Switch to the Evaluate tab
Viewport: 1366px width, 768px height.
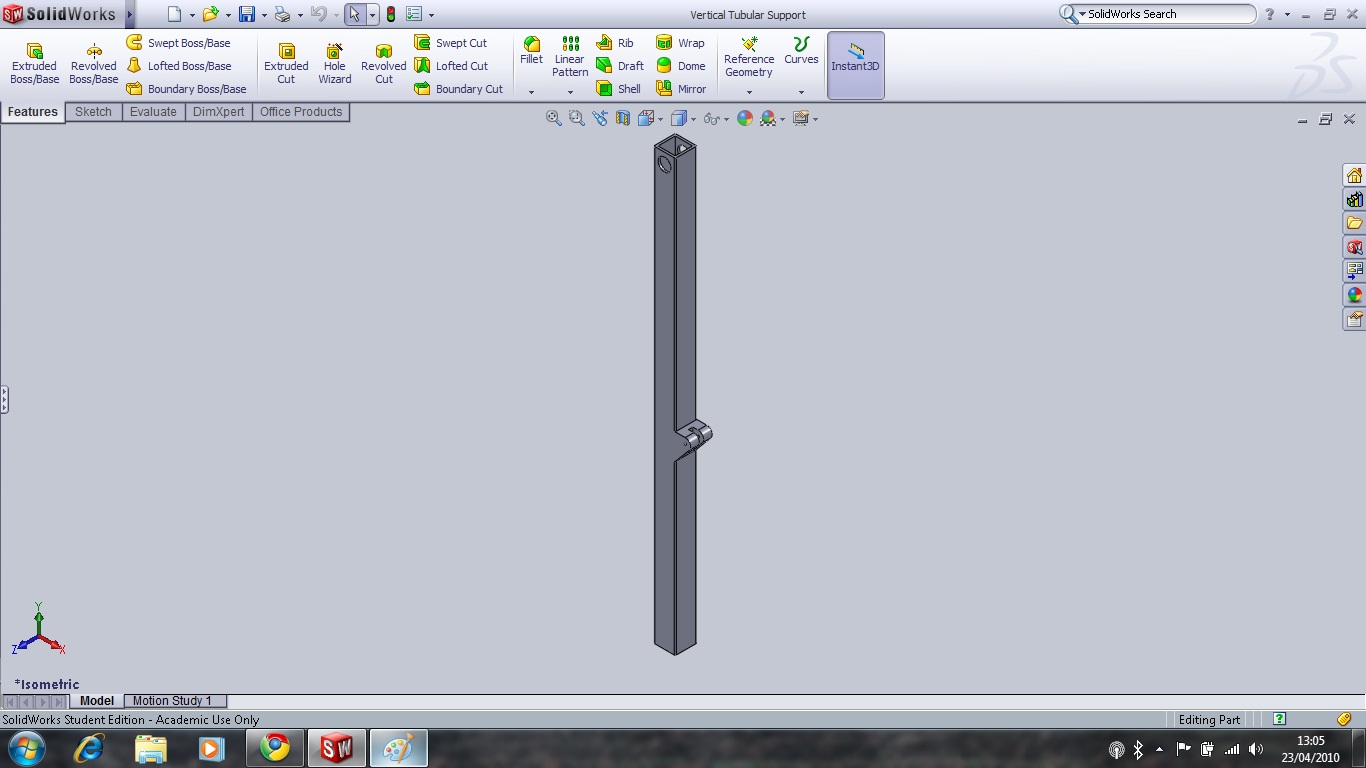pyautogui.click(x=153, y=112)
